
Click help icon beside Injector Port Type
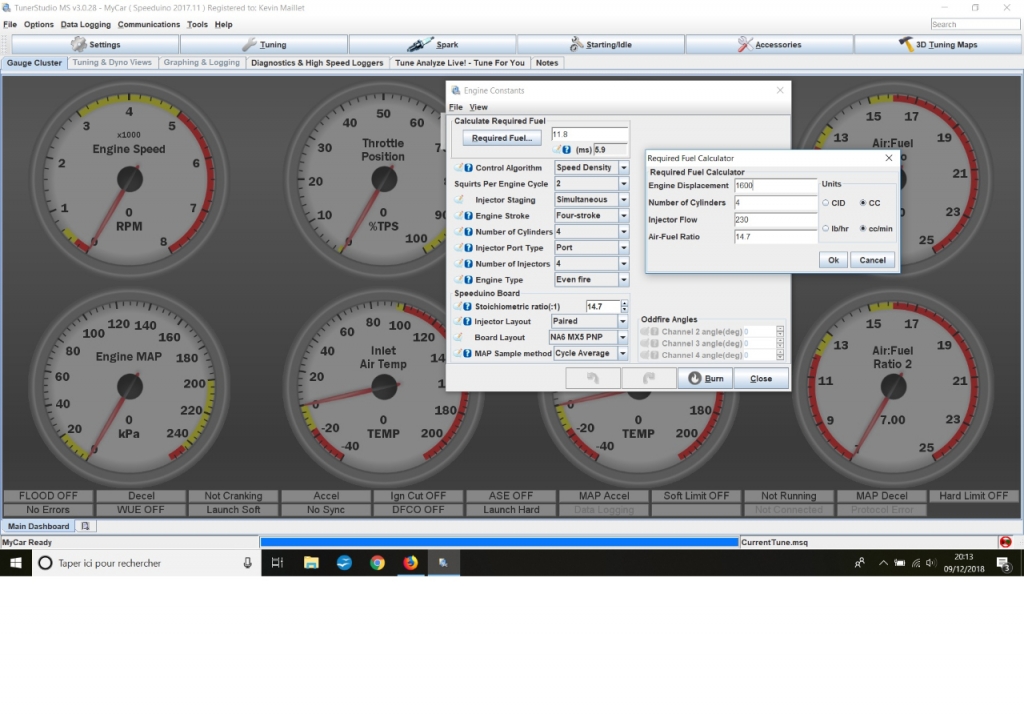pyautogui.click(x=468, y=248)
